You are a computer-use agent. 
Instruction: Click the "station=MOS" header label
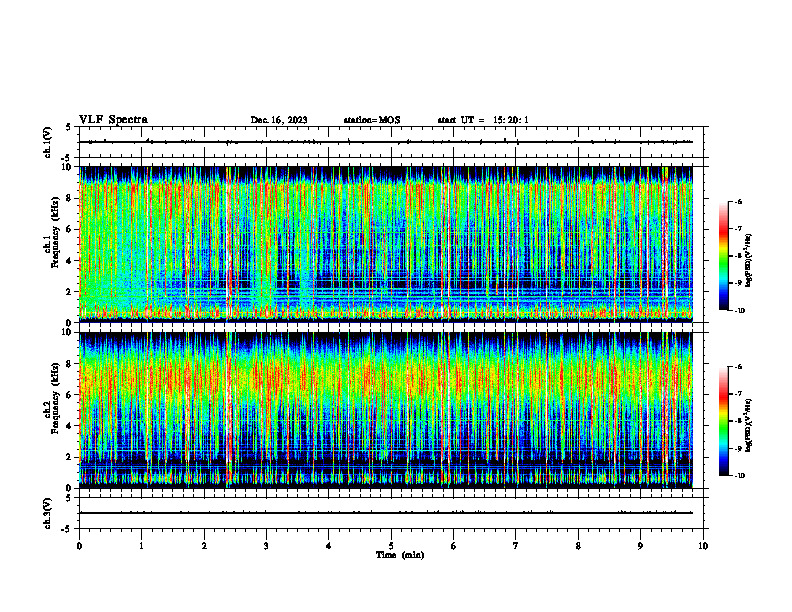372,120
